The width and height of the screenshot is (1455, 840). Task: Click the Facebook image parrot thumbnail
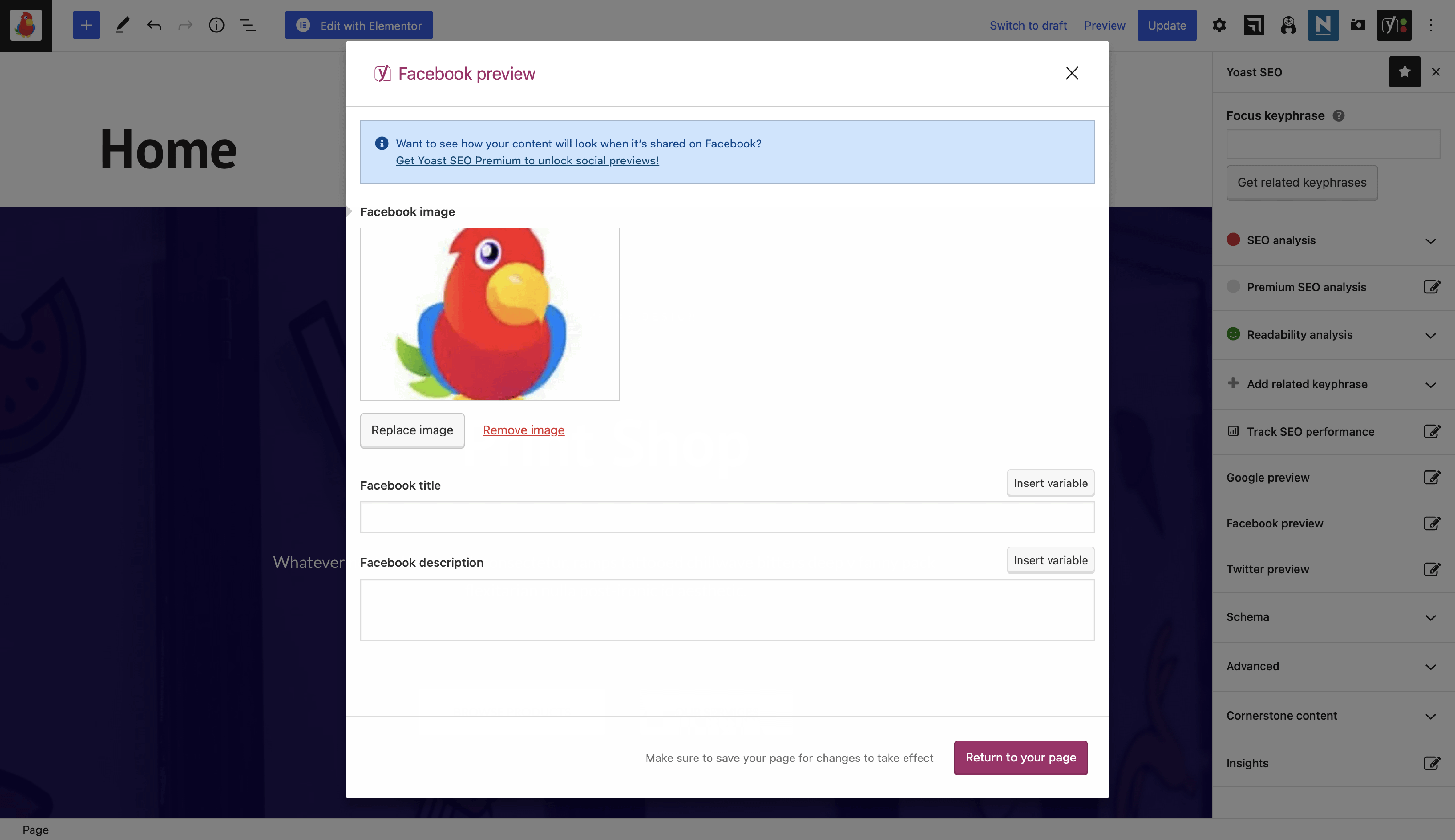[x=490, y=314]
